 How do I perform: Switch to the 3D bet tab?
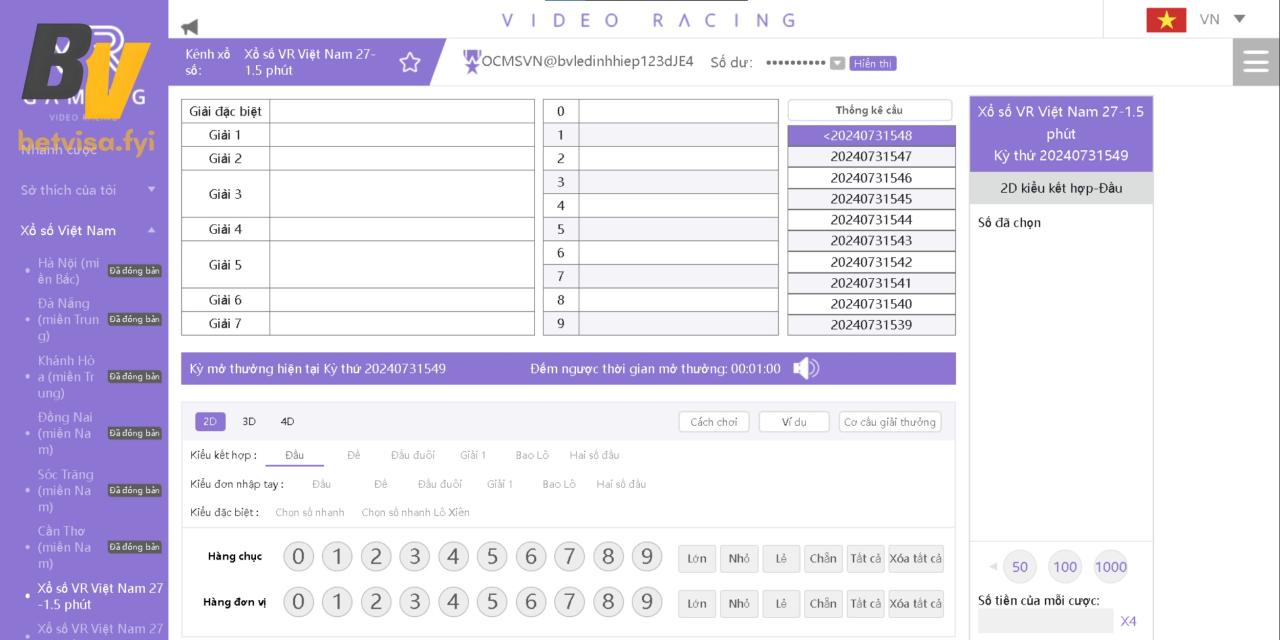[x=249, y=422]
